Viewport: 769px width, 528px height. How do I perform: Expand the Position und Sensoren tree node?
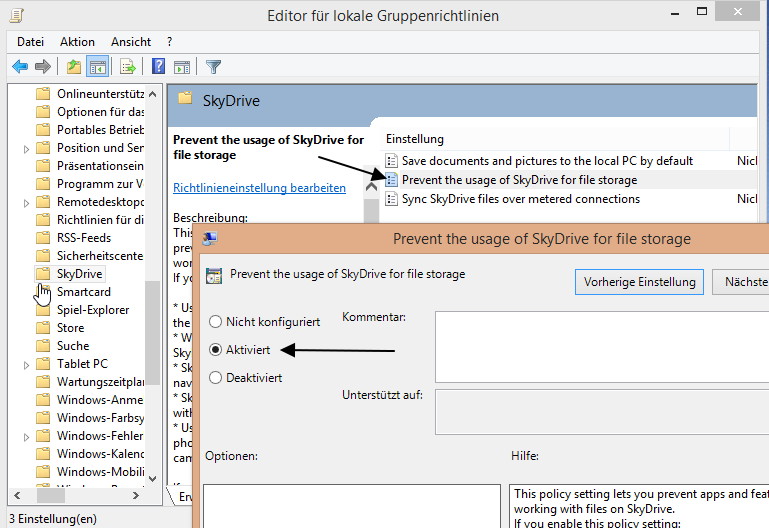click(26, 149)
